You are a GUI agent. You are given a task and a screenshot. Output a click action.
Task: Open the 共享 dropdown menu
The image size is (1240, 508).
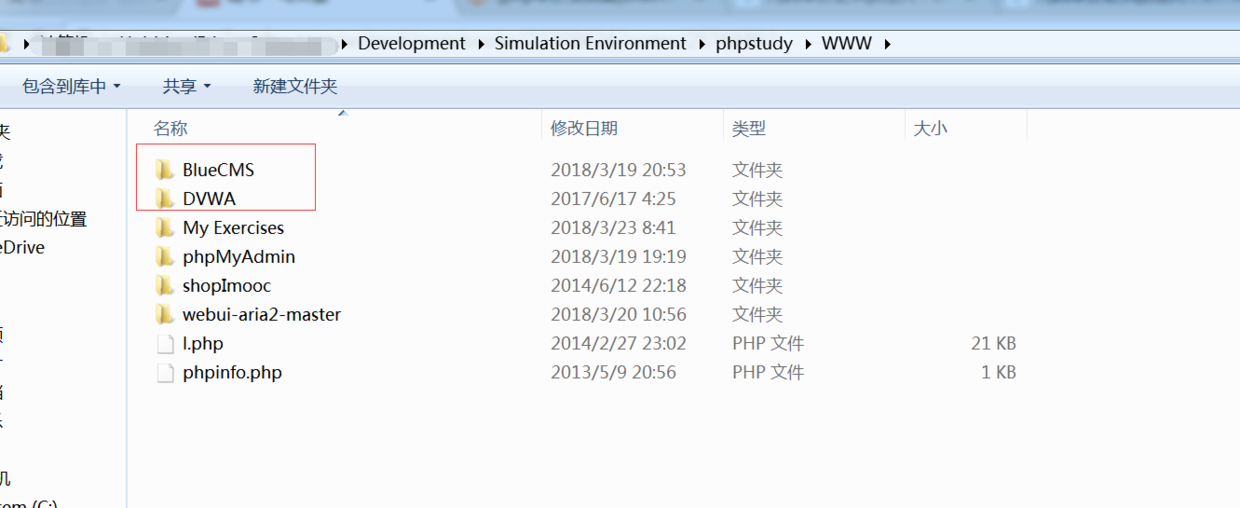point(187,87)
